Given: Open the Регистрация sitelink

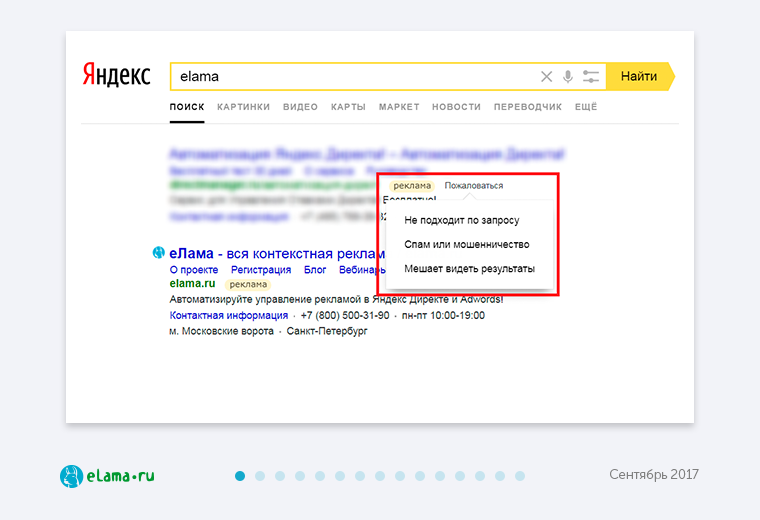Looking at the screenshot, I should 260,270.
